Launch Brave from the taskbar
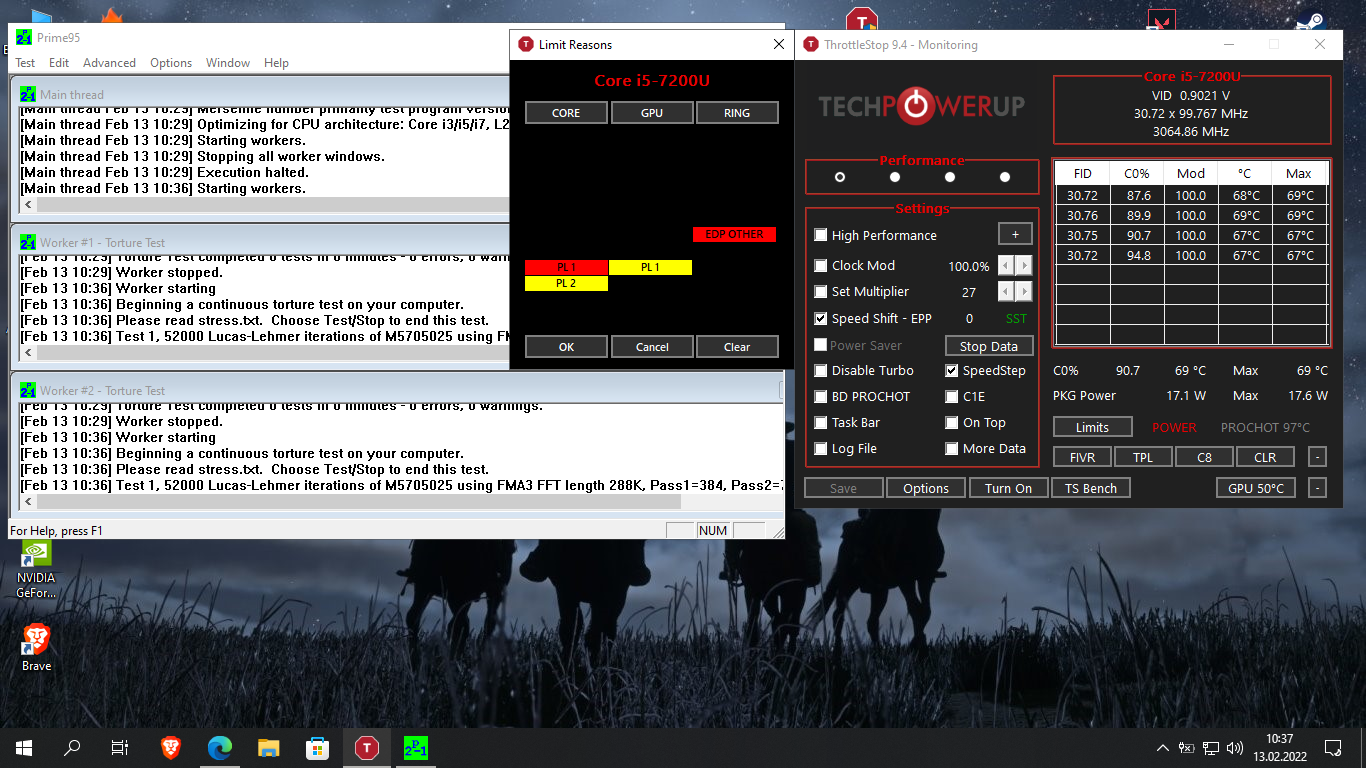This screenshot has width=1366, height=768. [x=171, y=747]
